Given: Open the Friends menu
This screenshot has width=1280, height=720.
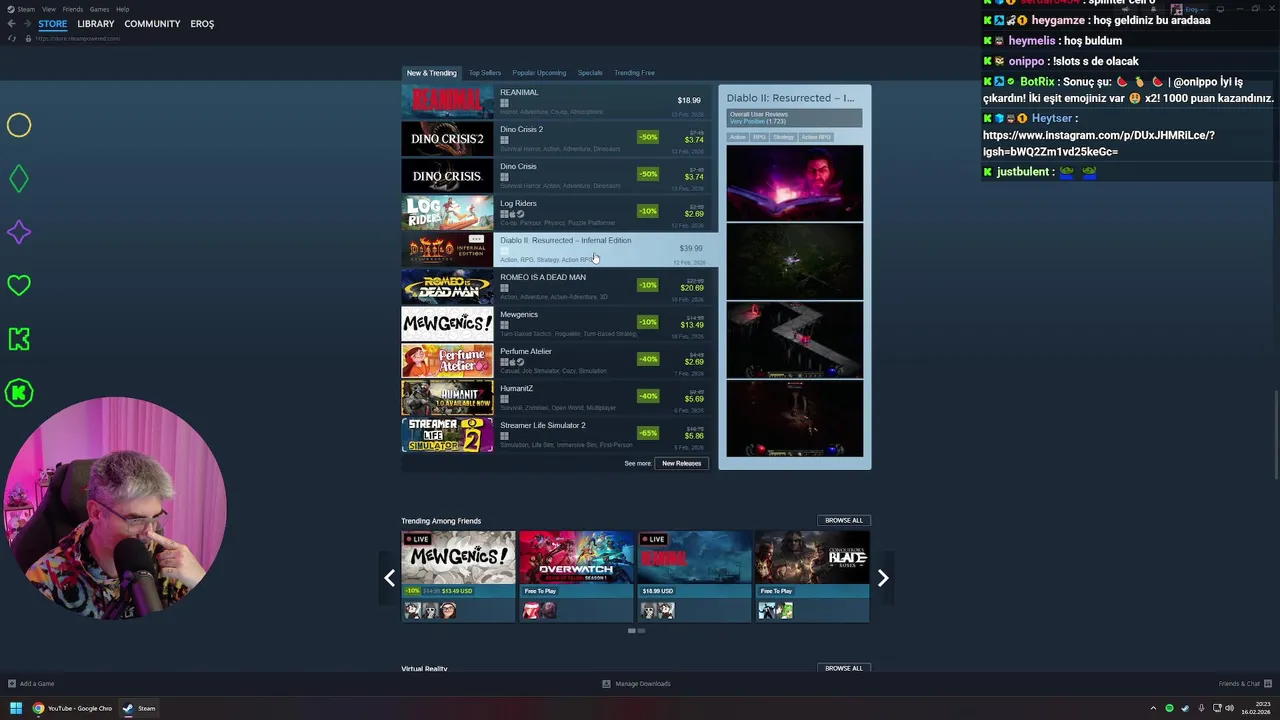Looking at the screenshot, I should click(x=73, y=9).
